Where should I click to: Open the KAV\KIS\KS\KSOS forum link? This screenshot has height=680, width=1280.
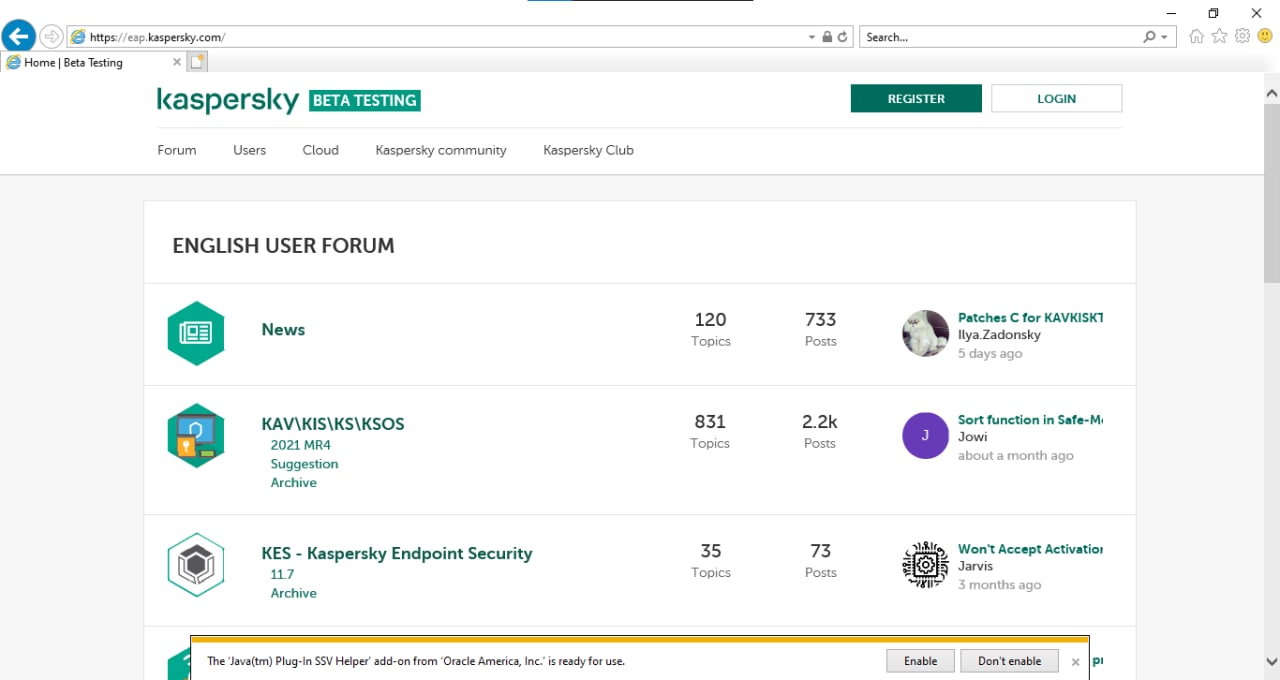tap(333, 424)
